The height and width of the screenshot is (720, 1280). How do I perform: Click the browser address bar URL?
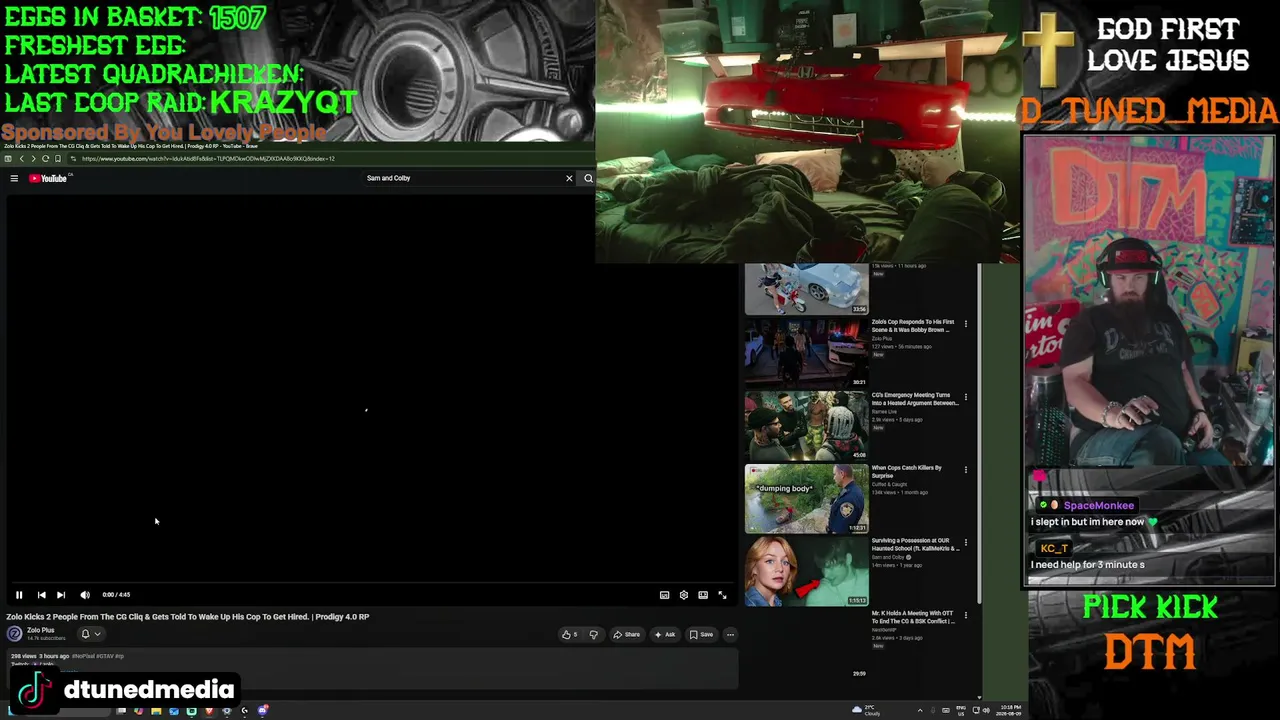click(x=208, y=159)
